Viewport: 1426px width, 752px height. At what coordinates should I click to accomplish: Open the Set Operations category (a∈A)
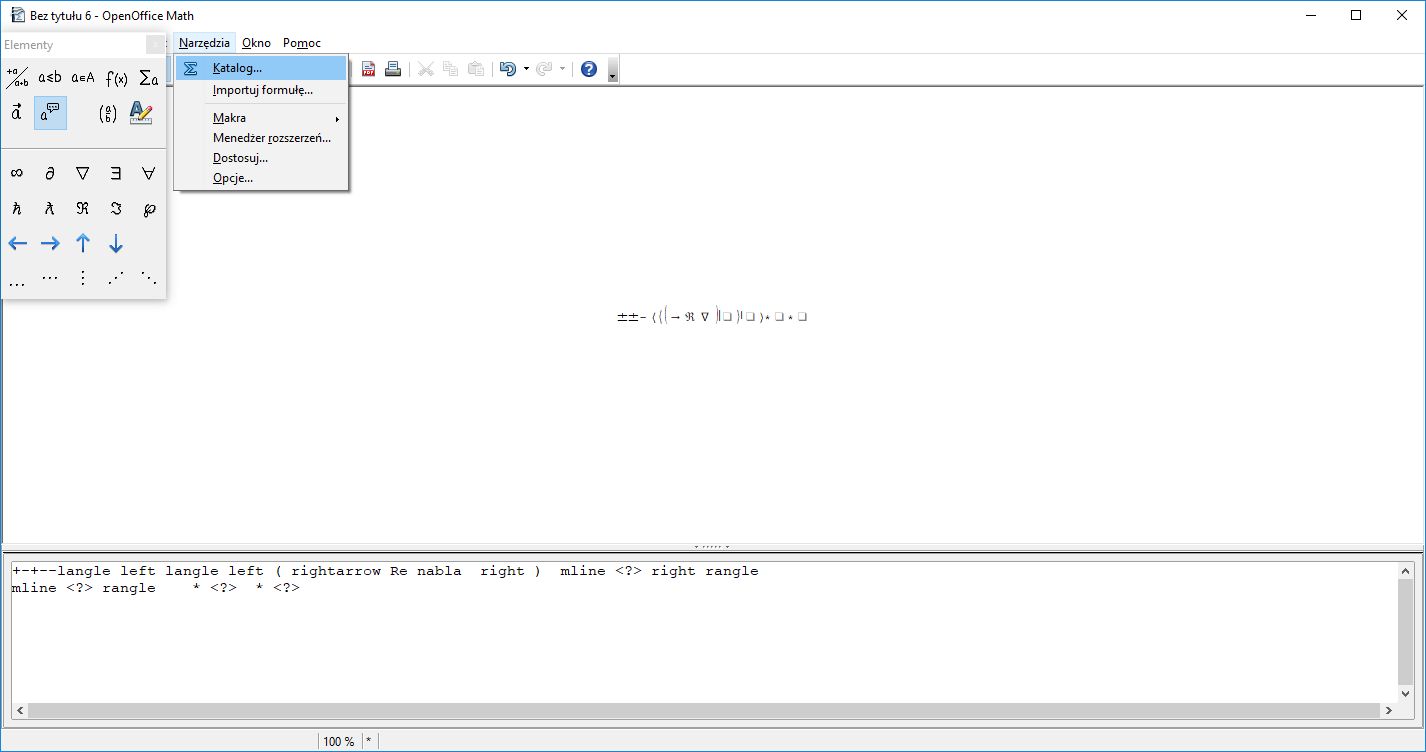click(83, 78)
